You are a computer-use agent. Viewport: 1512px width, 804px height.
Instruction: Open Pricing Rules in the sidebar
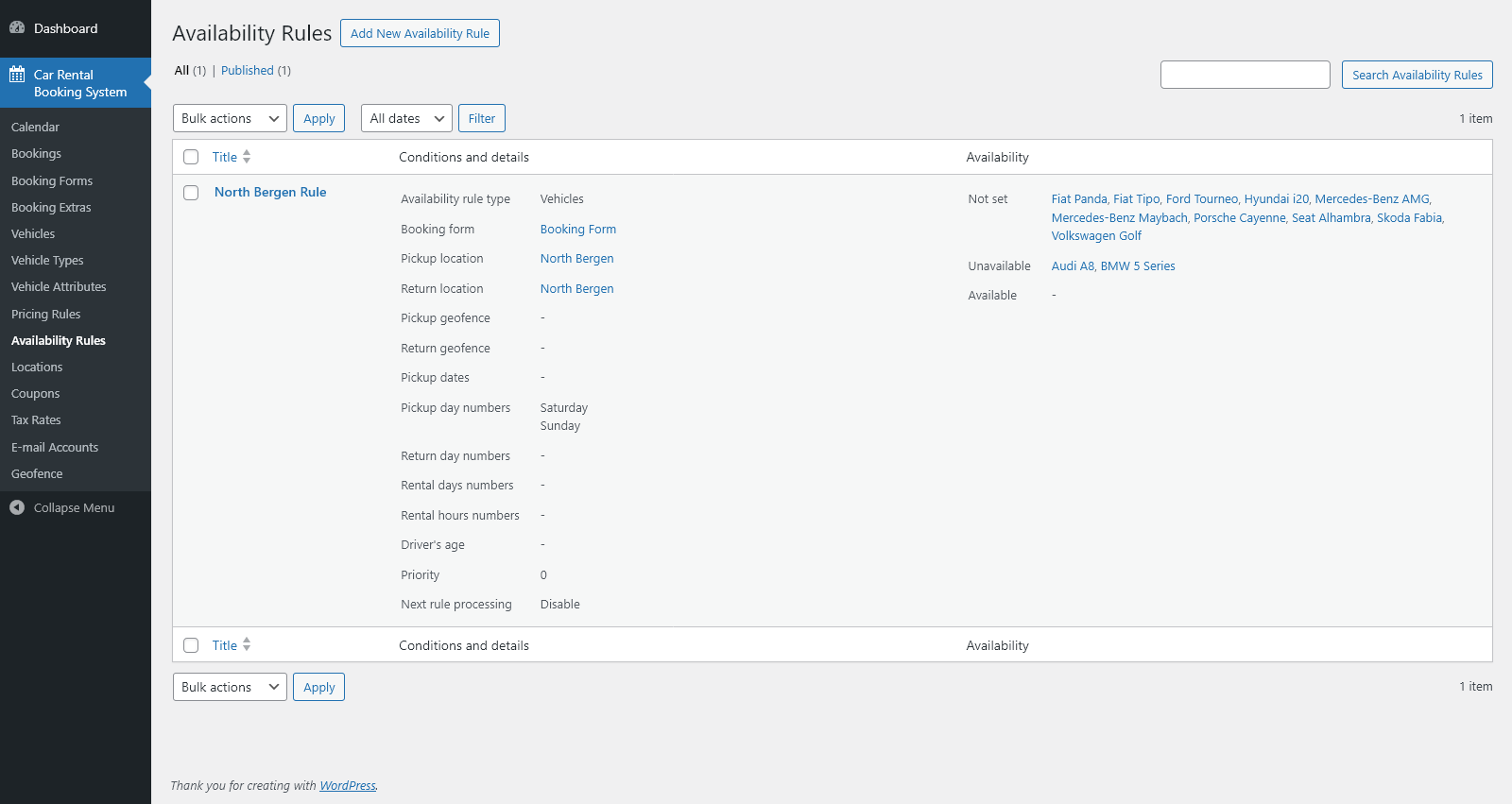(45, 315)
